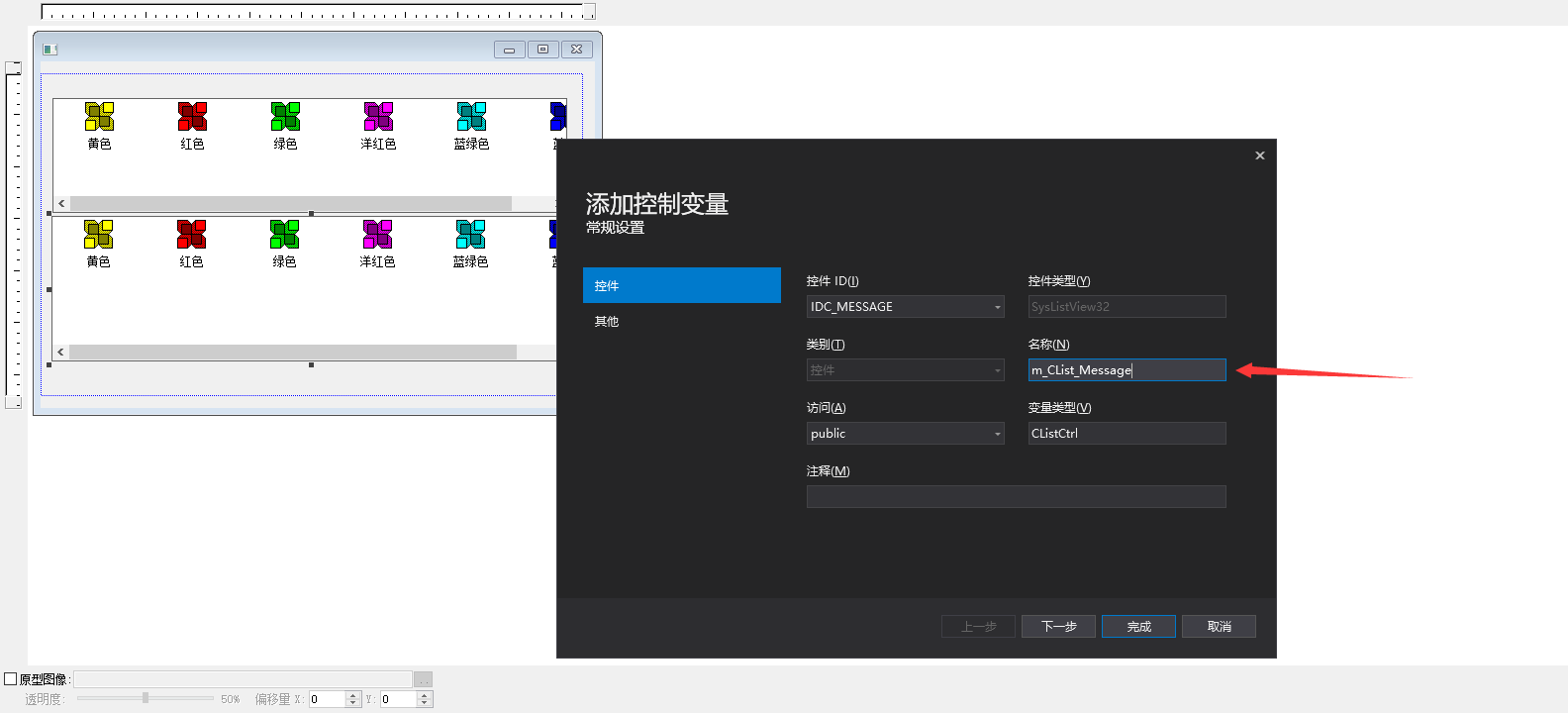Select the 控件 tab in the wizard
Screen dimensions: 1568x713
point(682,285)
